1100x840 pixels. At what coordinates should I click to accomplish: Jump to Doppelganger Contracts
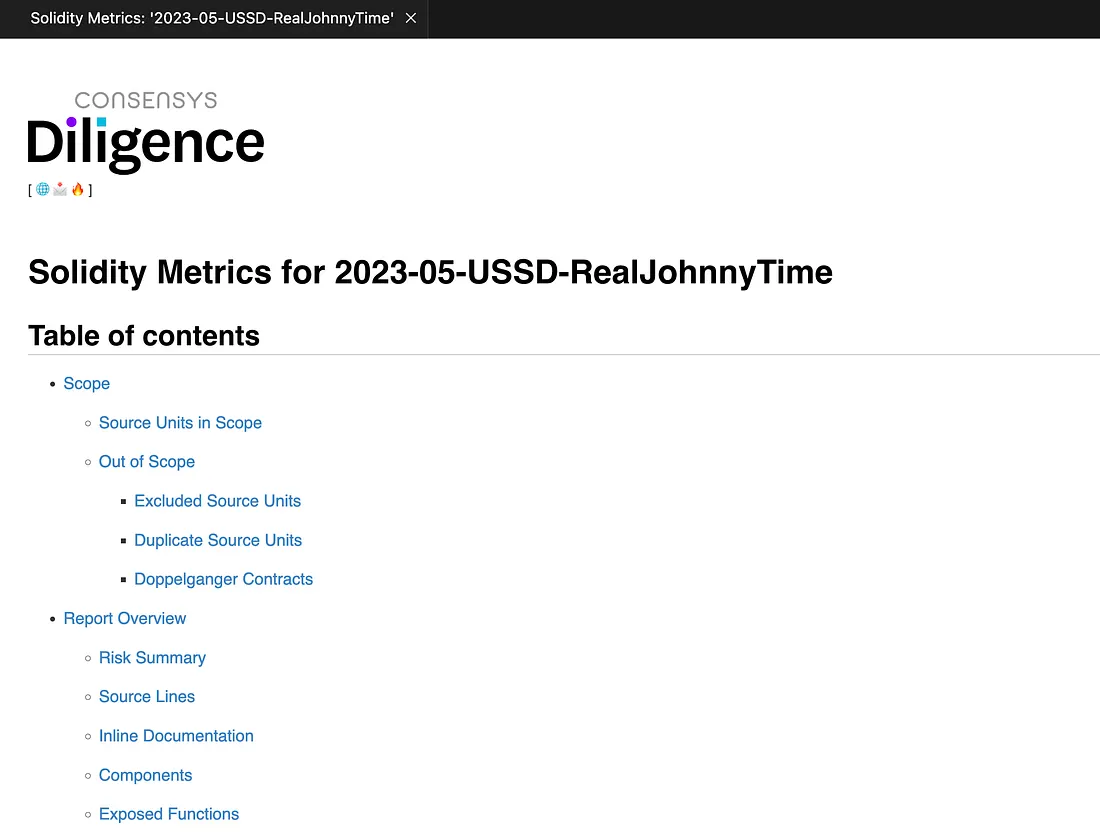click(x=223, y=579)
